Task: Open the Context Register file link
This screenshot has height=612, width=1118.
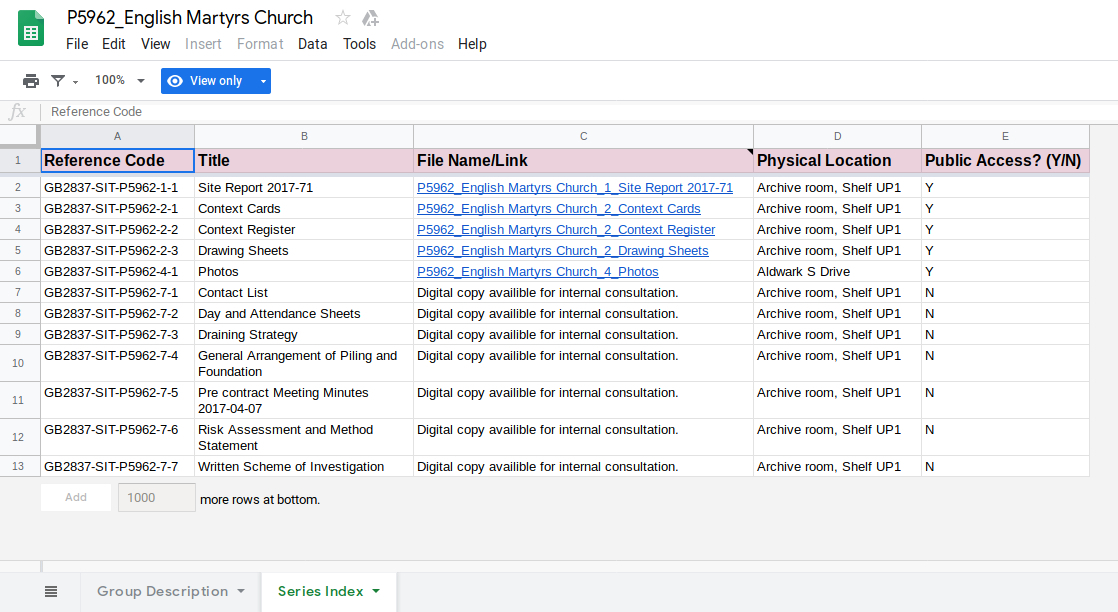Action: click(x=566, y=230)
